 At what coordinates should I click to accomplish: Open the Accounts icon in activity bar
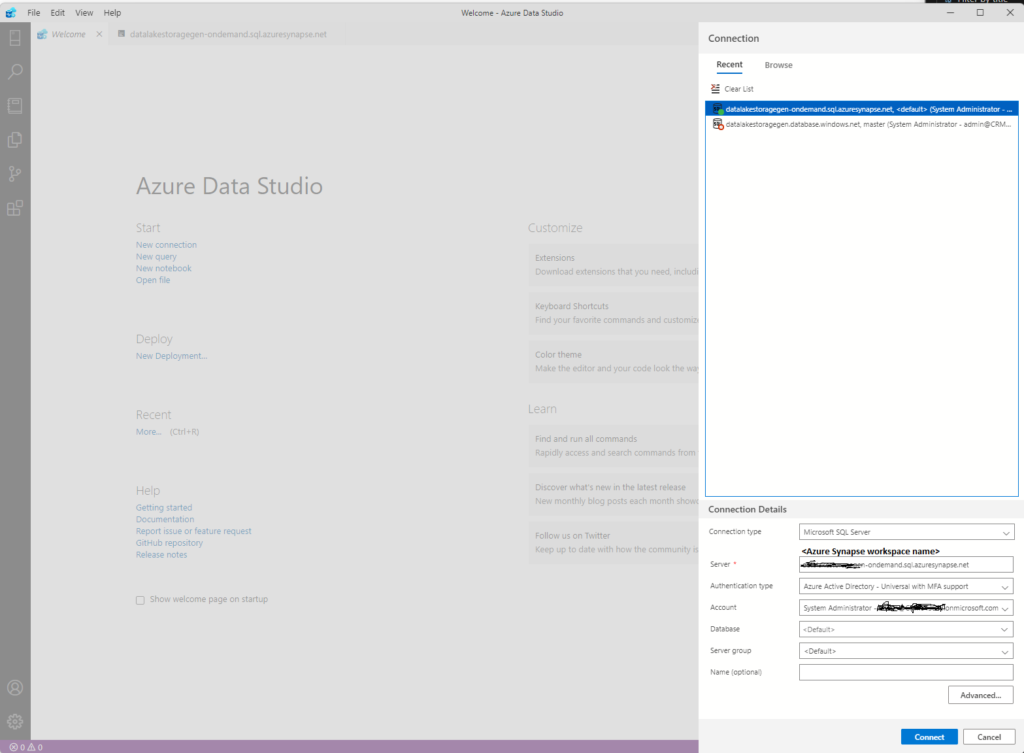pyautogui.click(x=15, y=688)
